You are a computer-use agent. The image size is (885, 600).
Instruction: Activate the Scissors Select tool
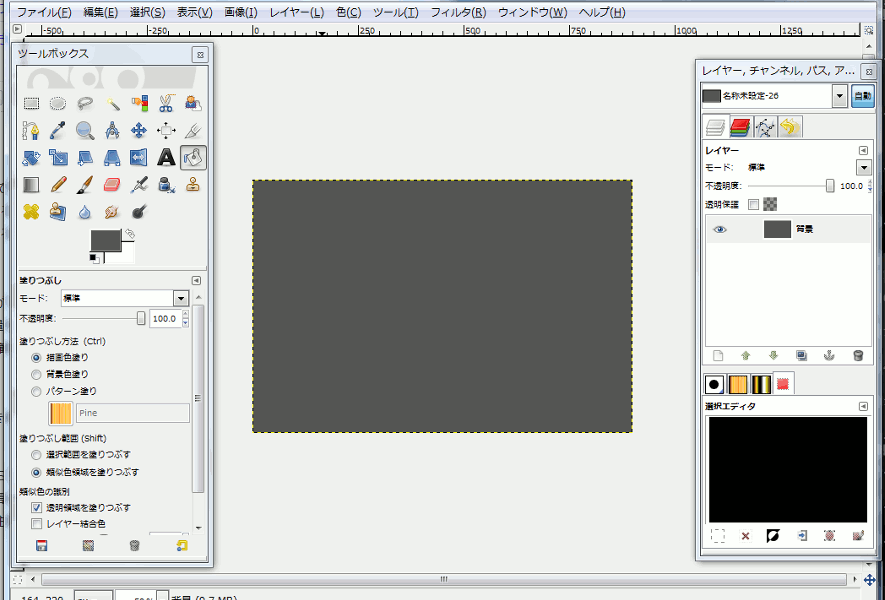[x=166, y=103]
